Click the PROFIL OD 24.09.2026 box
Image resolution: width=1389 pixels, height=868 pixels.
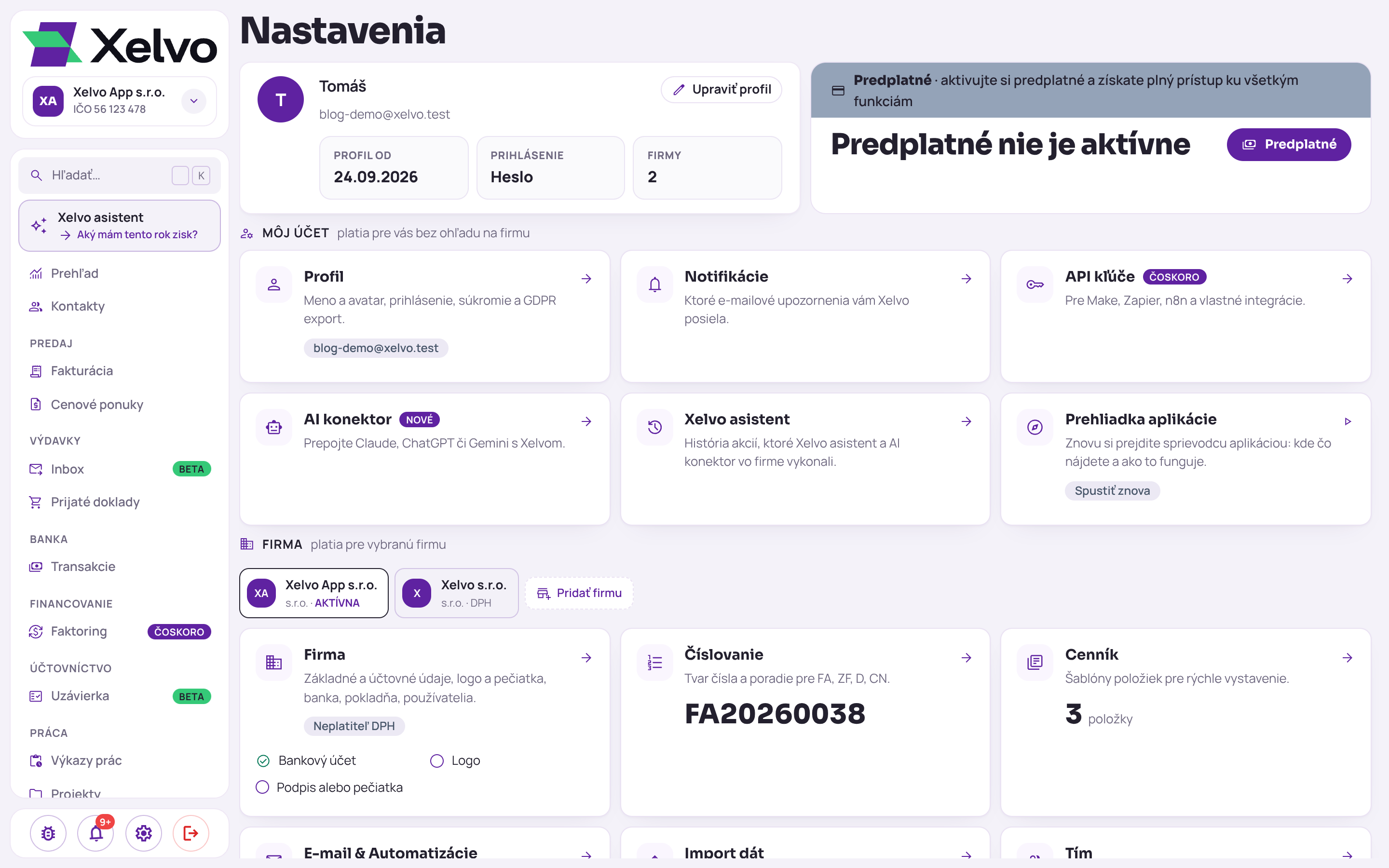(394, 168)
